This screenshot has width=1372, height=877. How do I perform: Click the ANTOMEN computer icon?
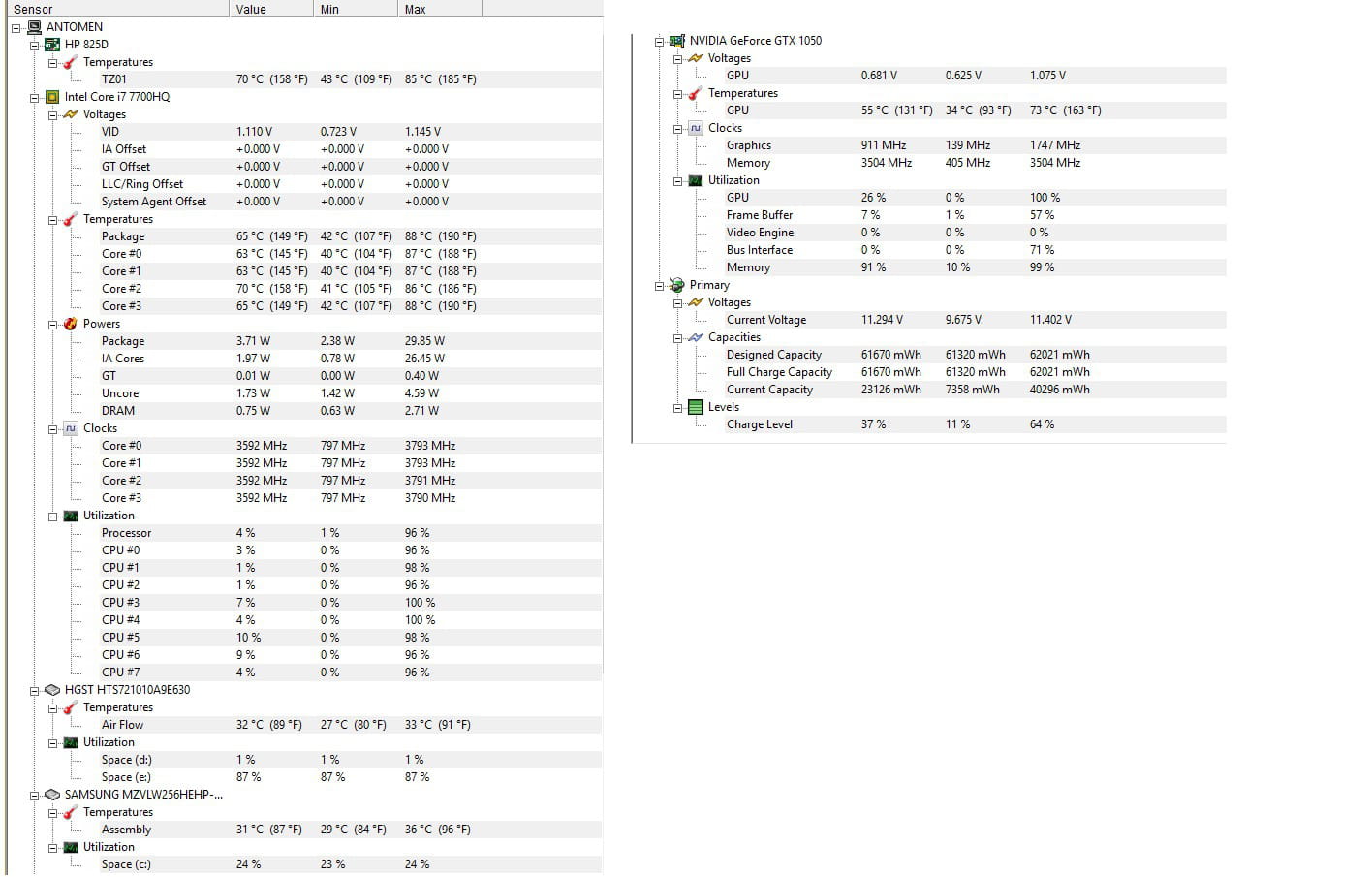34,27
